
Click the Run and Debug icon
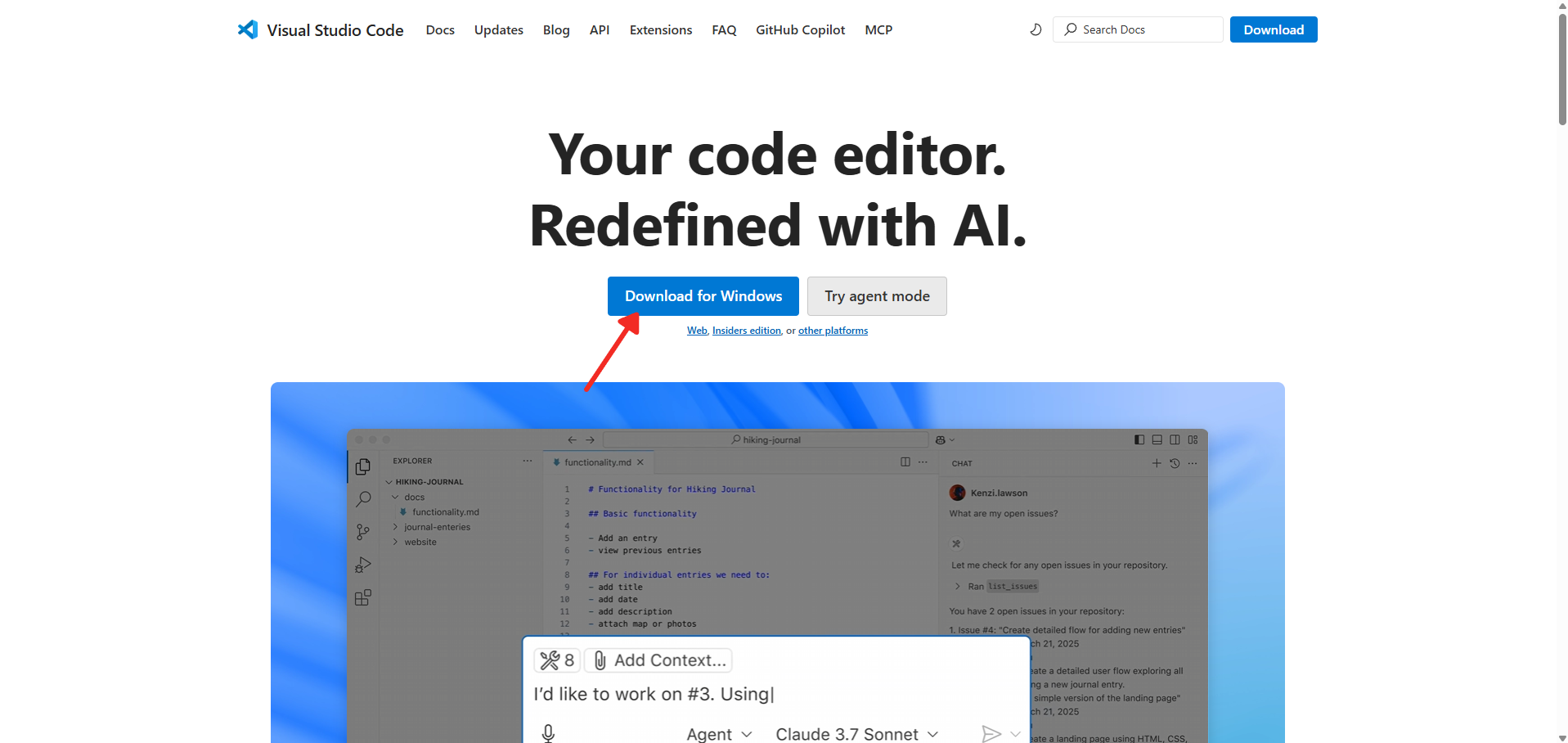tap(363, 565)
